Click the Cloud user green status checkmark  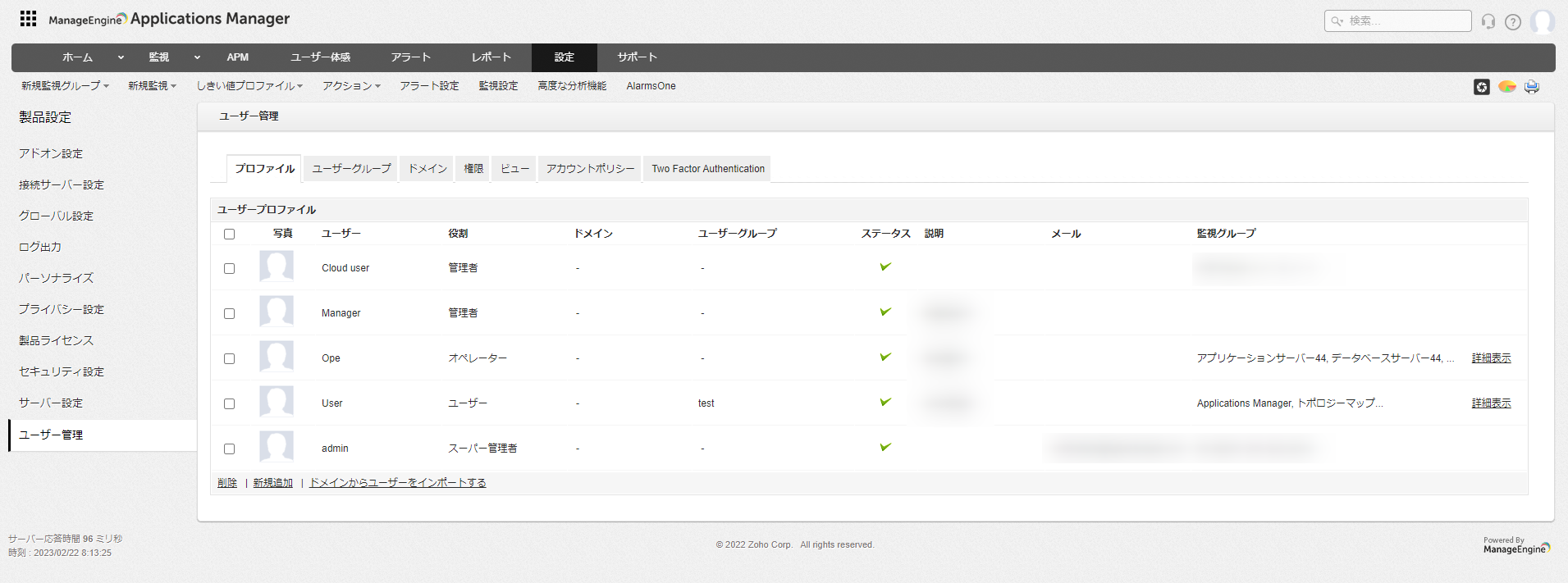point(885,266)
